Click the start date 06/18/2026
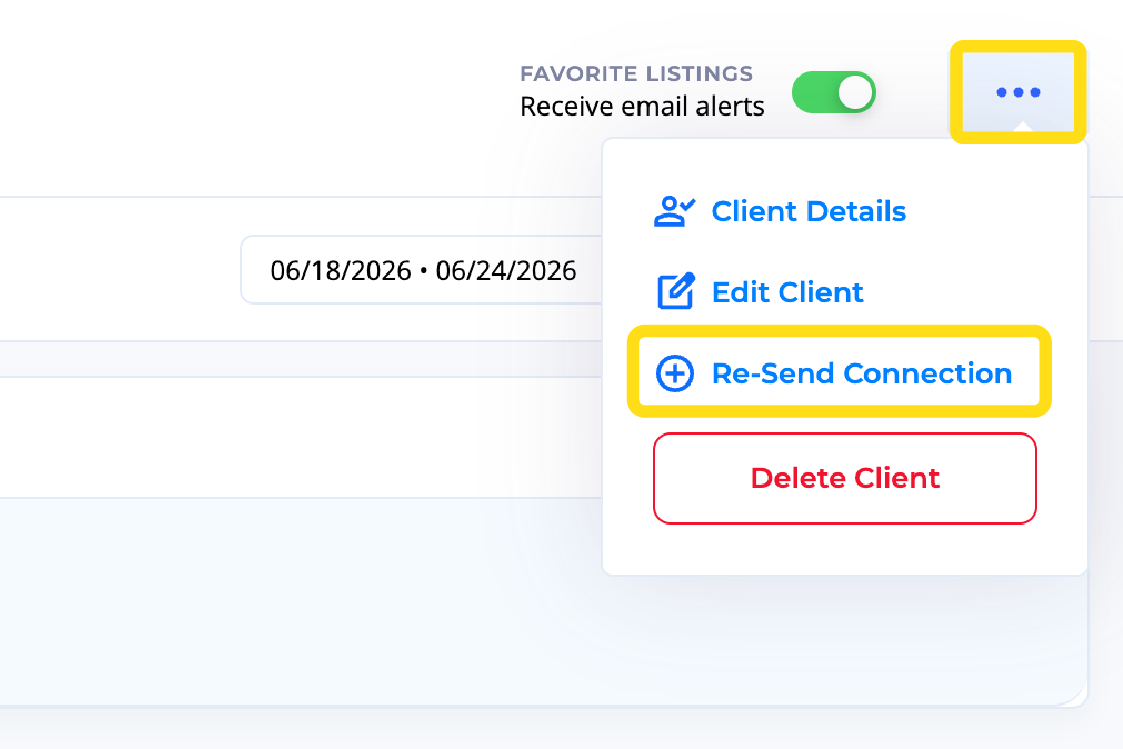Viewport: 1123px width, 749px height. coord(341,271)
